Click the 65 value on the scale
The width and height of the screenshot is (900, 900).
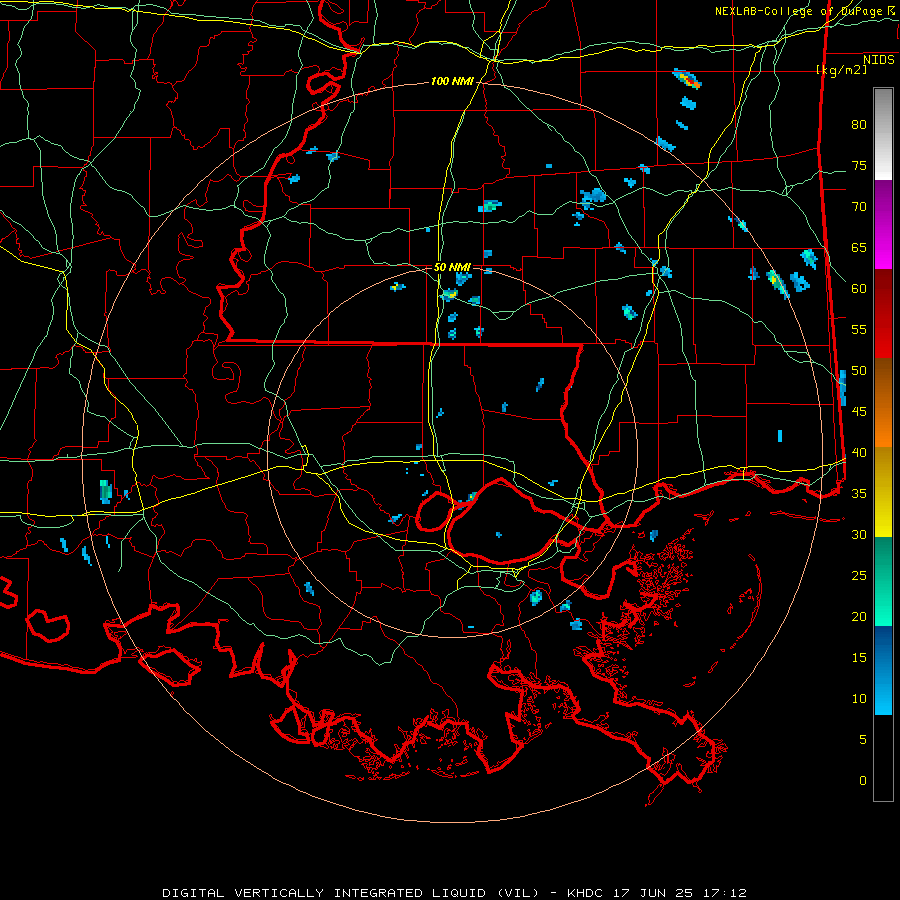[x=859, y=248]
